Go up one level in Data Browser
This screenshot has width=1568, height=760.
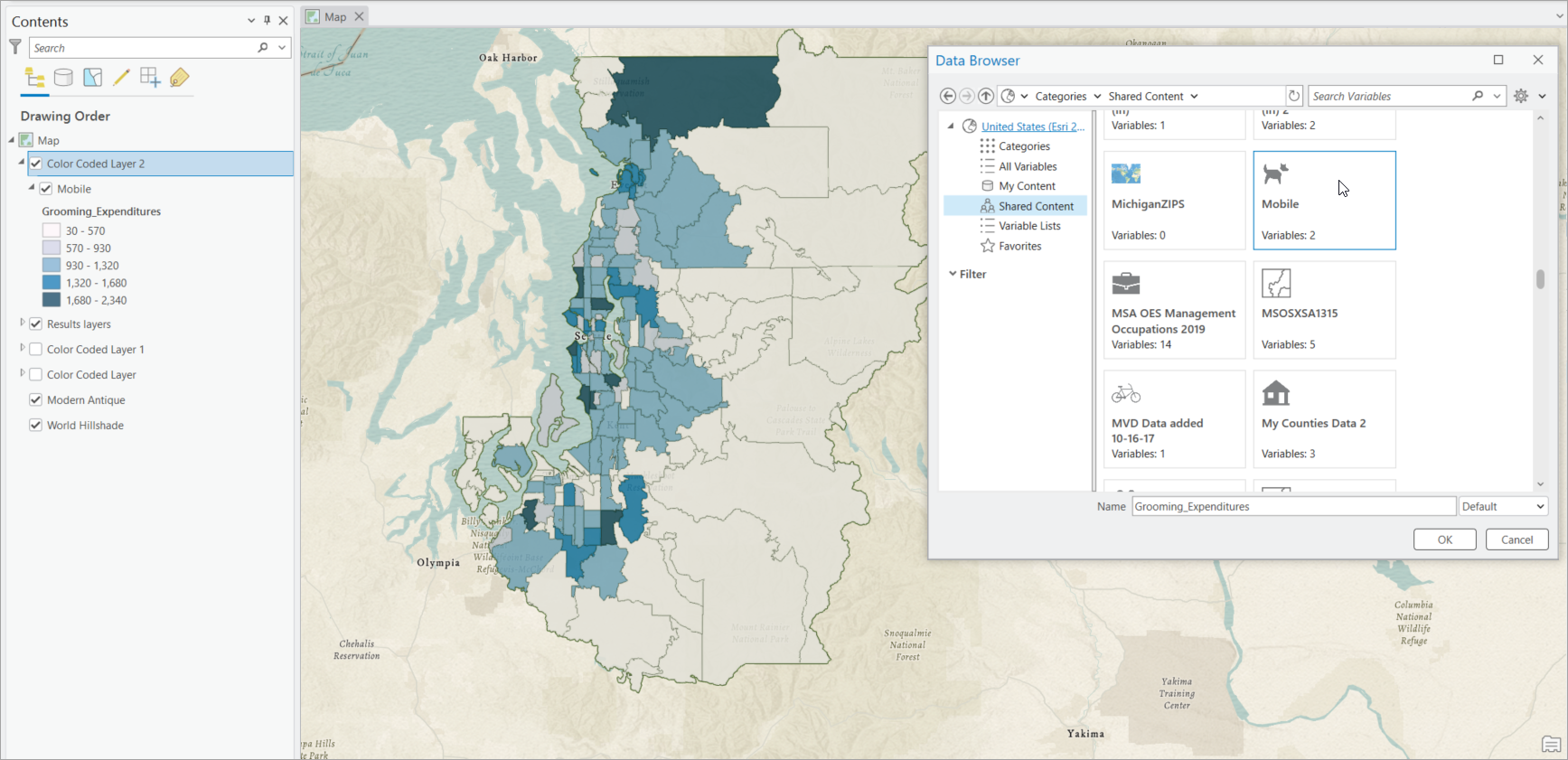(986, 96)
